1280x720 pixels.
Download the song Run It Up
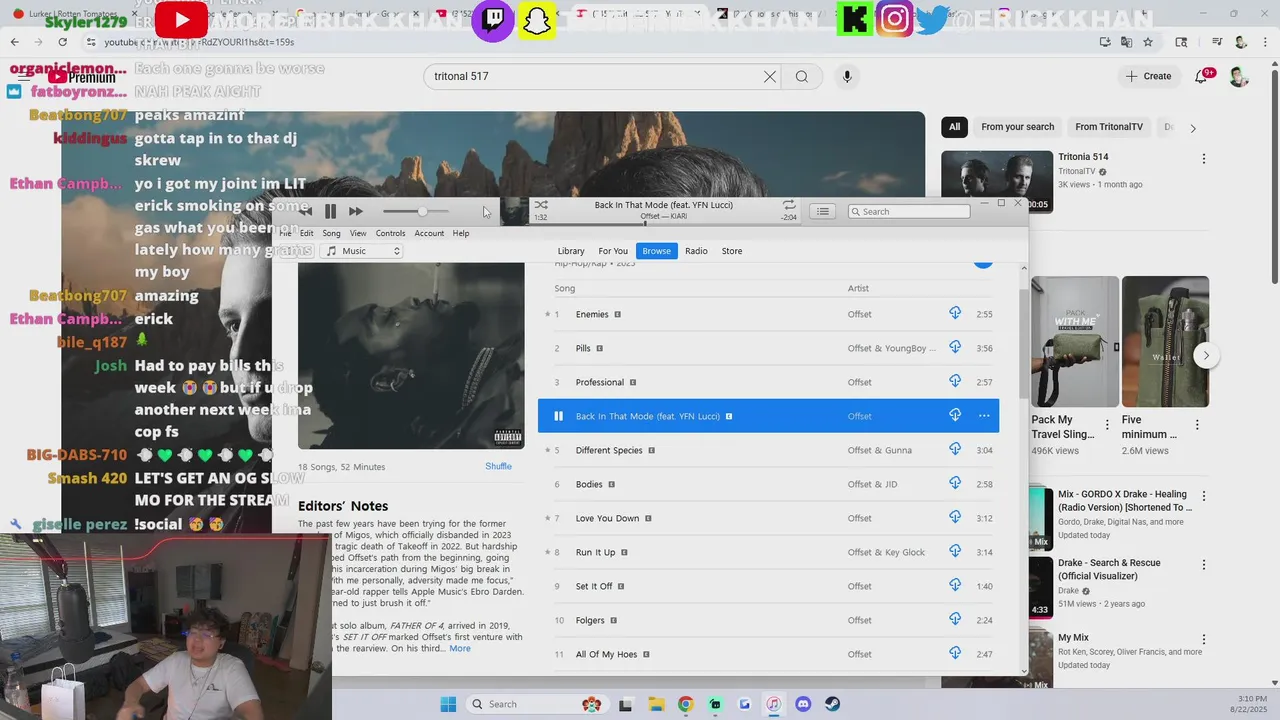click(x=955, y=551)
